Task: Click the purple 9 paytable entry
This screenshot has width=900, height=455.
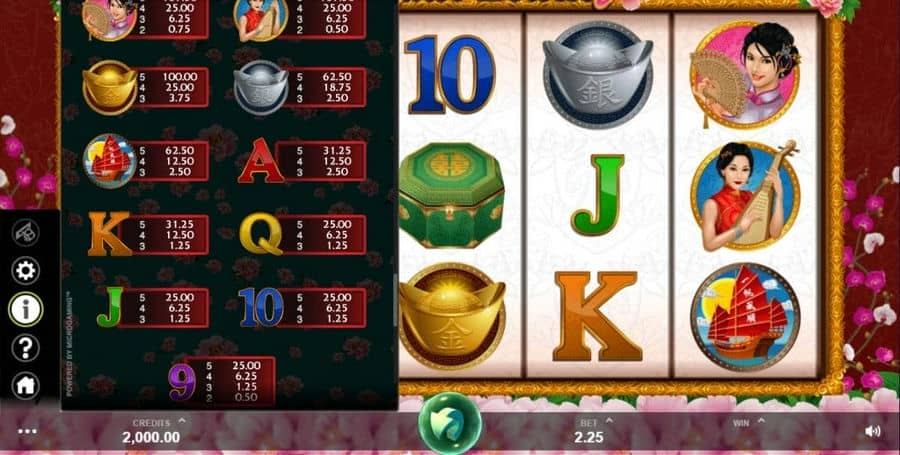Action: click(x=183, y=383)
